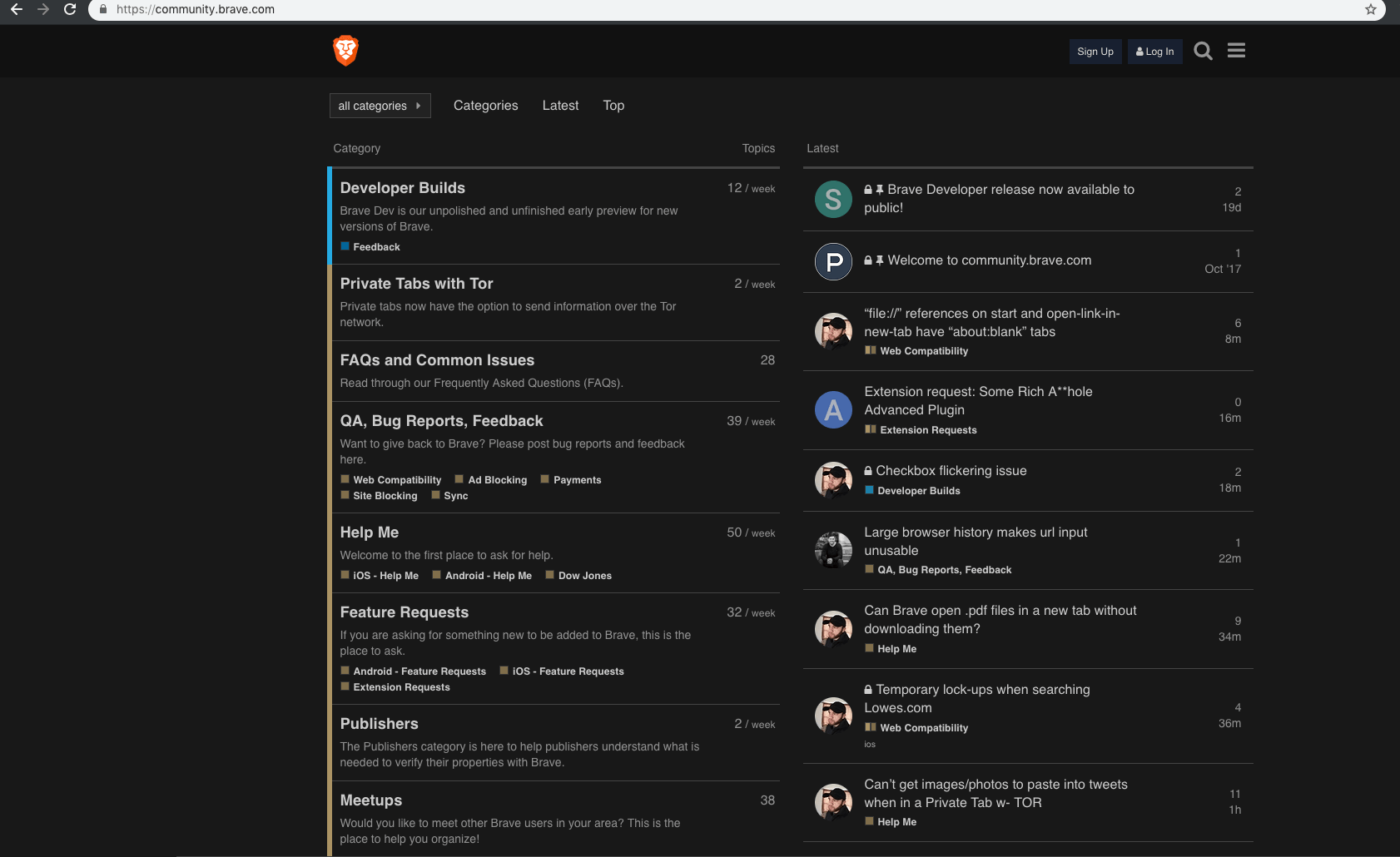The height and width of the screenshot is (857, 1400).
Task: Click the Brave lion logo
Action: [x=345, y=51]
